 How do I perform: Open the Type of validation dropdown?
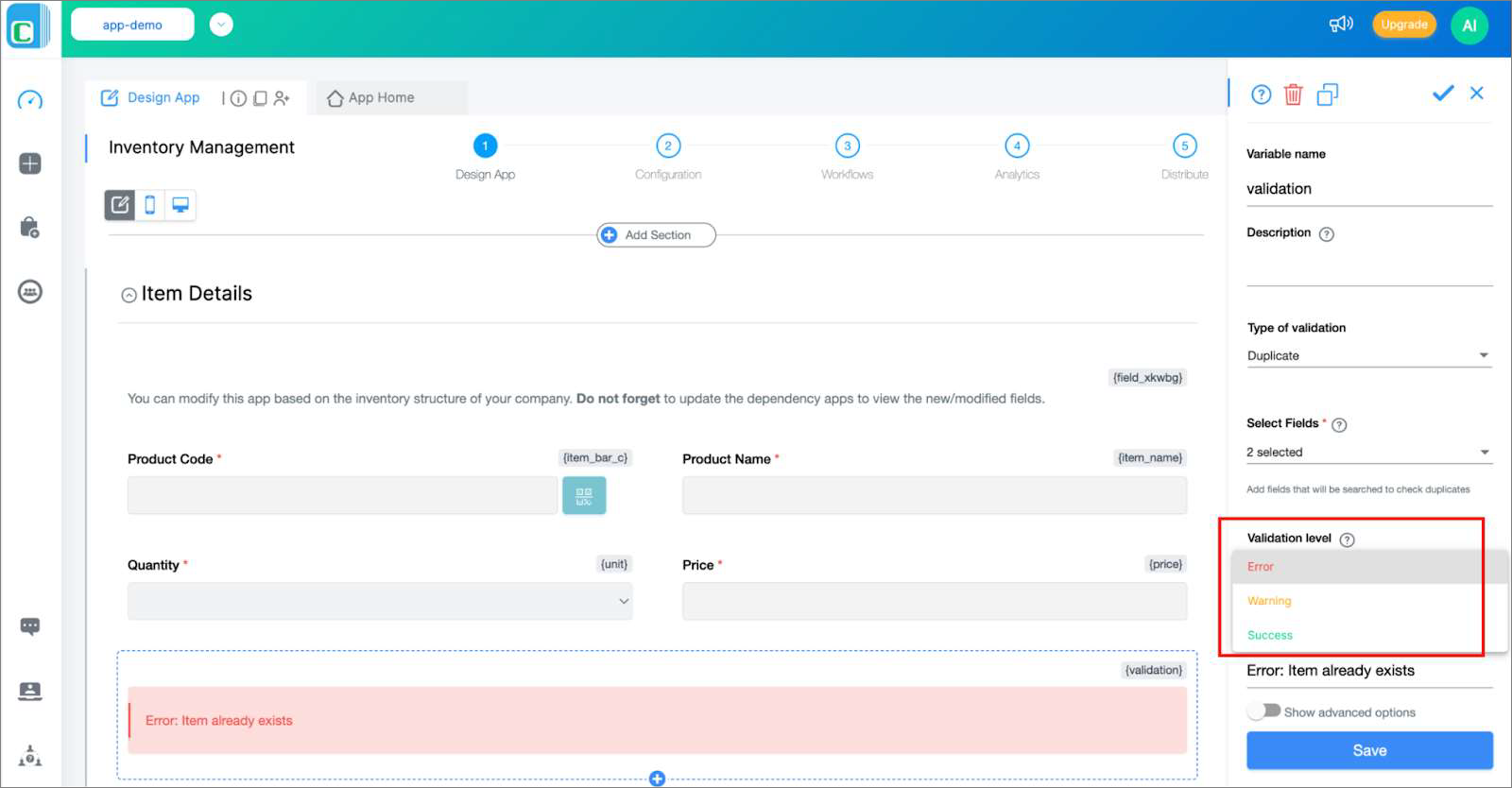point(1369,356)
